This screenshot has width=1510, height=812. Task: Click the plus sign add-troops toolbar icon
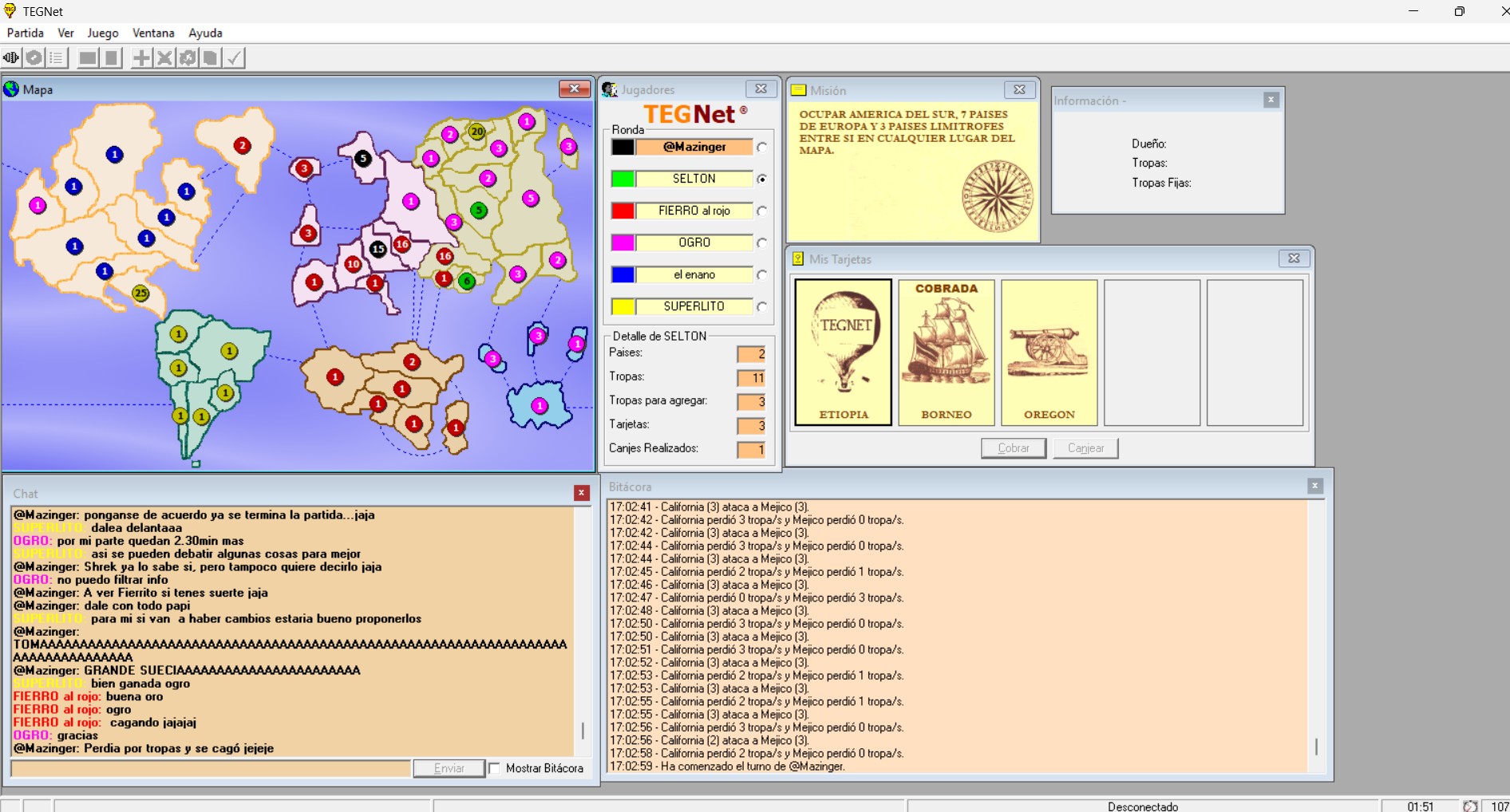click(x=141, y=57)
